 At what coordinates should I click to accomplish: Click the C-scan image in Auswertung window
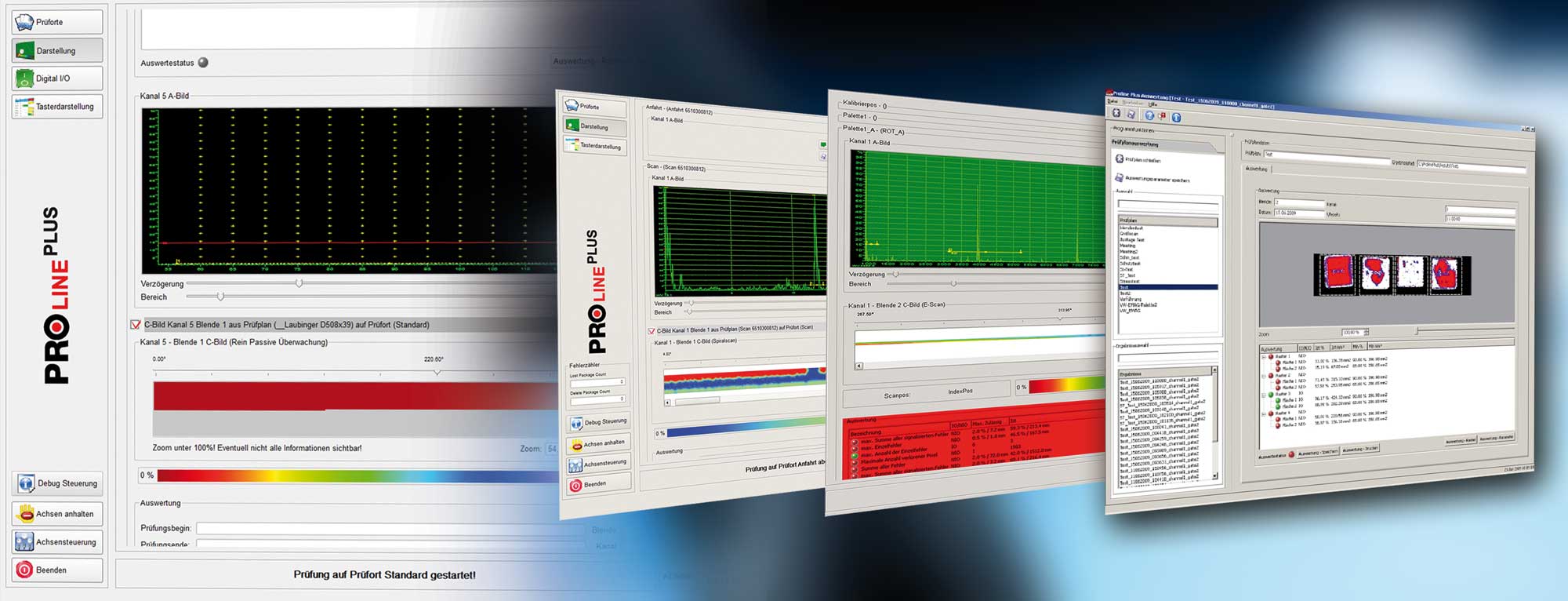pos(1392,275)
